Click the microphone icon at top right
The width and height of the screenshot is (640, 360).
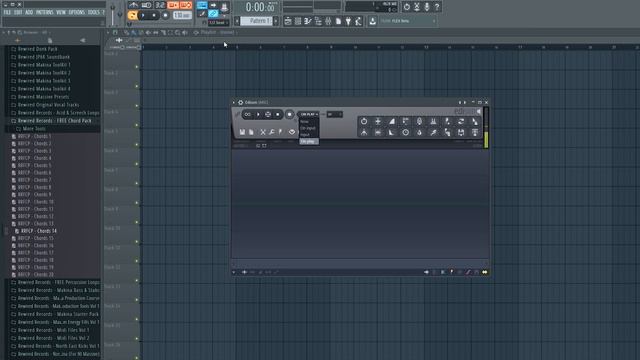tap(427, 7)
